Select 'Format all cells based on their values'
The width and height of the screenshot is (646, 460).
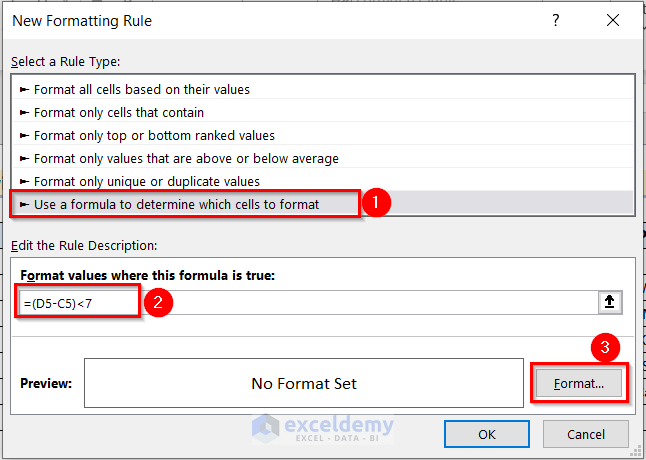(141, 89)
